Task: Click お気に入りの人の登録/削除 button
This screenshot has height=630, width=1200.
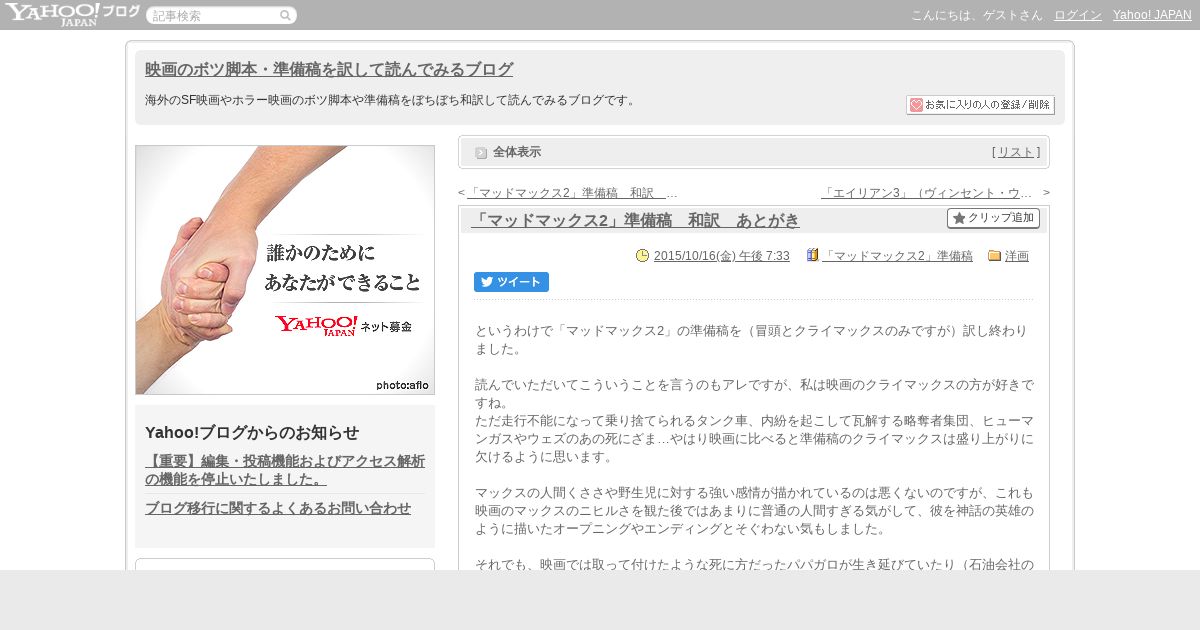Action: tap(980, 105)
